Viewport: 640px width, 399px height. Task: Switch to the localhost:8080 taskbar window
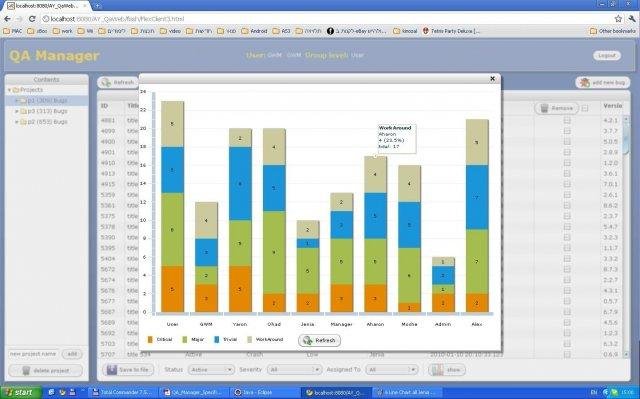pyautogui.click(x=336, y=392)
